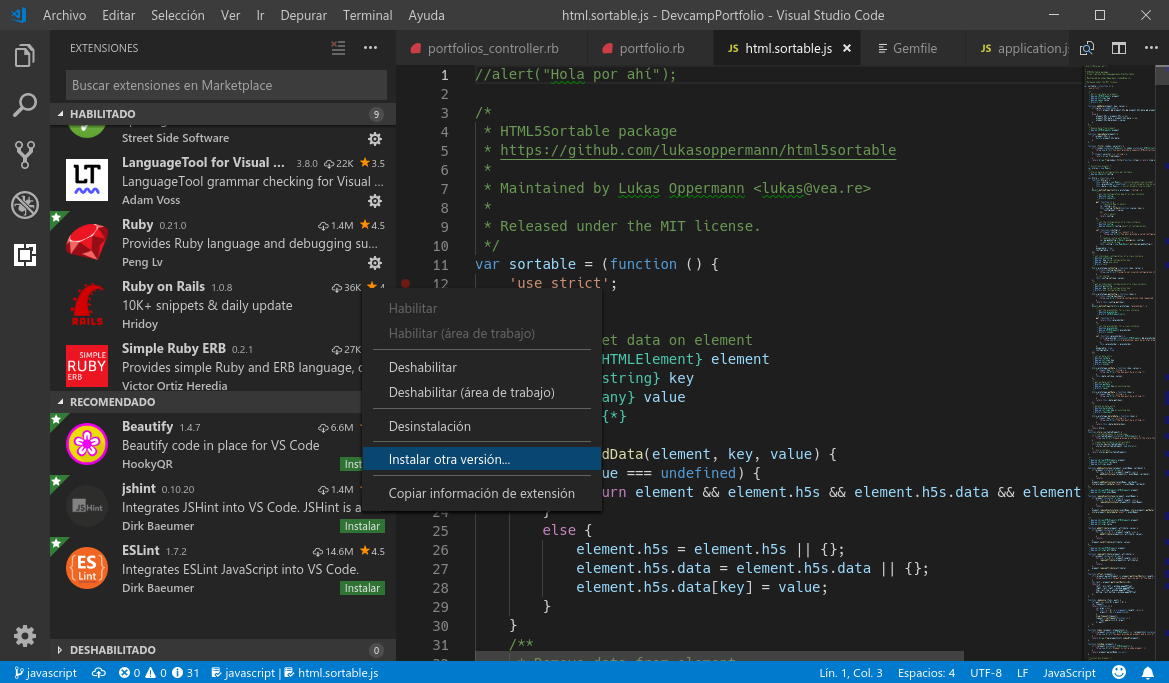1169x683 pixels.
Task: Clear extensions search results icon
Action: (338, 48)
